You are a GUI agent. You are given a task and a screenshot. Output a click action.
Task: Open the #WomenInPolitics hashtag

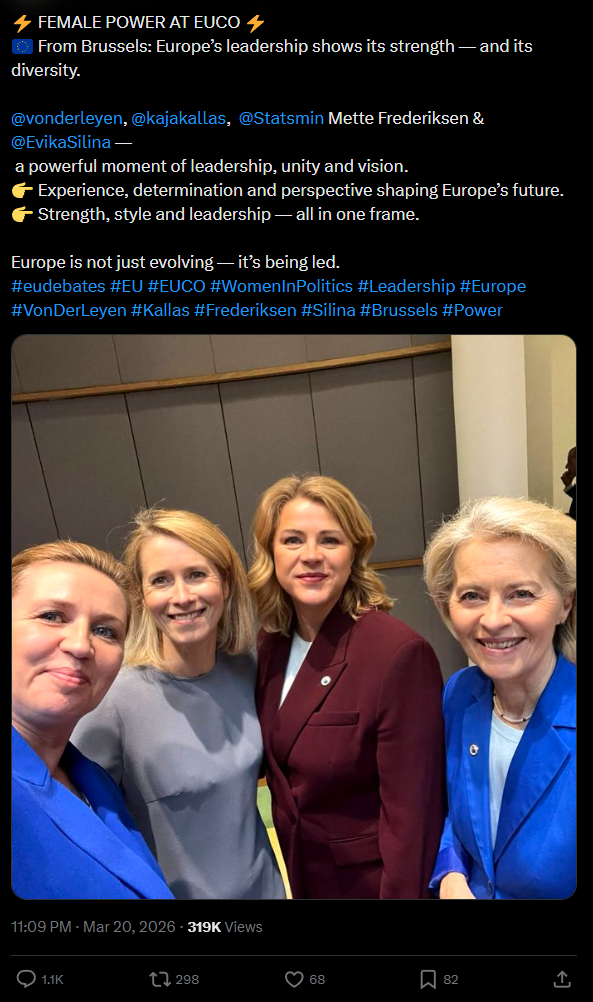pos(281,286)
